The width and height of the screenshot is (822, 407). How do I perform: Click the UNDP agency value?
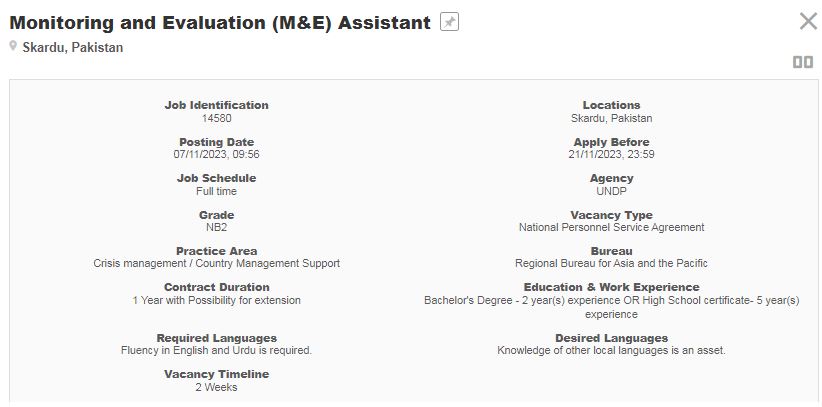611,191
